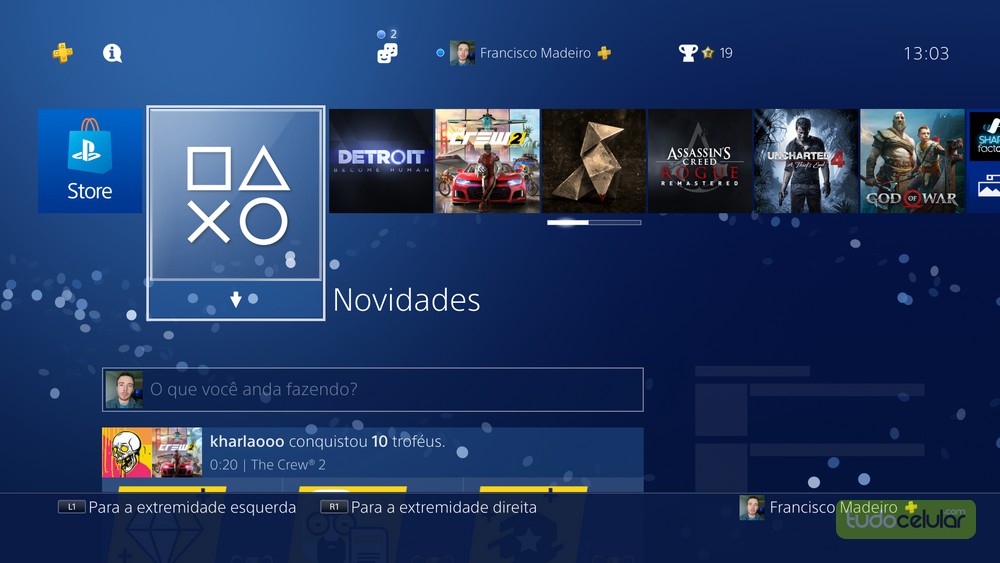1000x563 pixels.
Task: Open kharlaooo trophy activity entry
Action: pos(372,453)
